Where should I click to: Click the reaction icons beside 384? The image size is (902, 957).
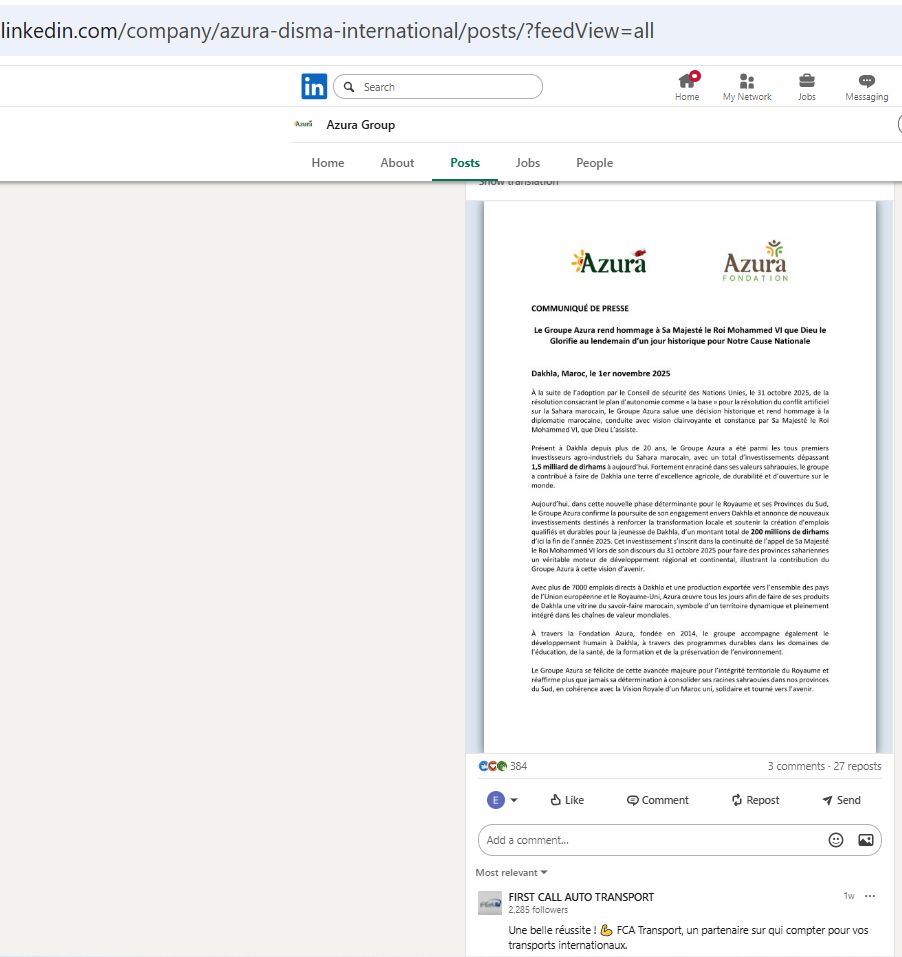coord(493,766)
